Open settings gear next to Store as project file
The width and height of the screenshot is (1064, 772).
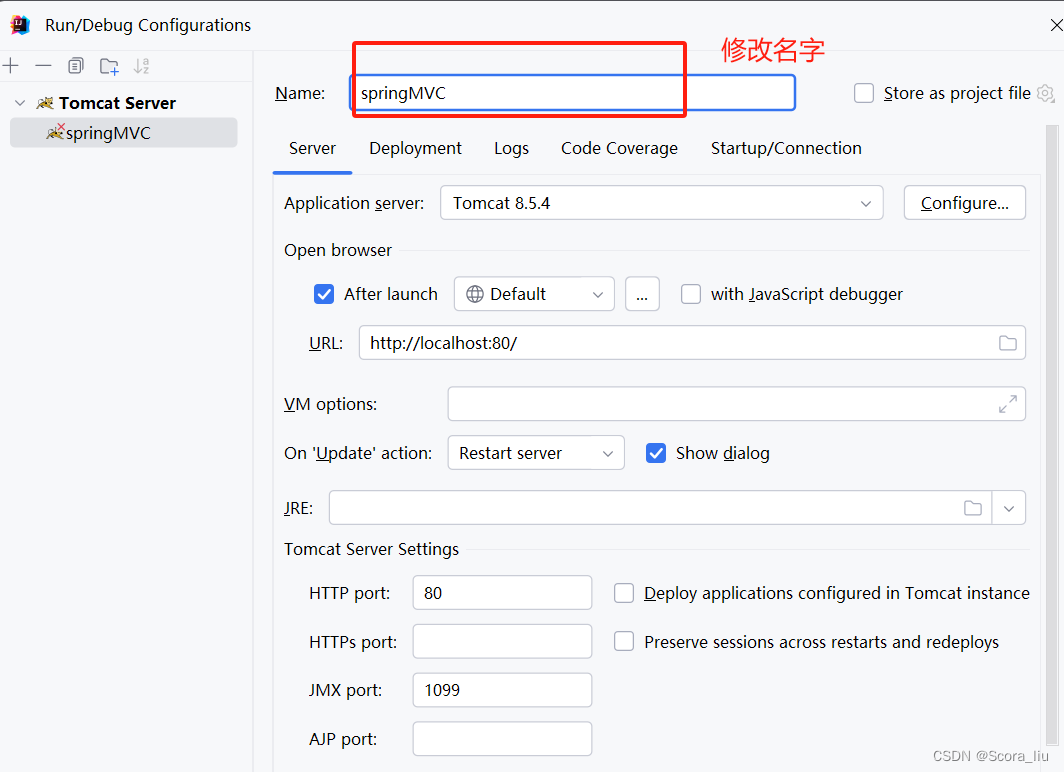coord(1046,94)
